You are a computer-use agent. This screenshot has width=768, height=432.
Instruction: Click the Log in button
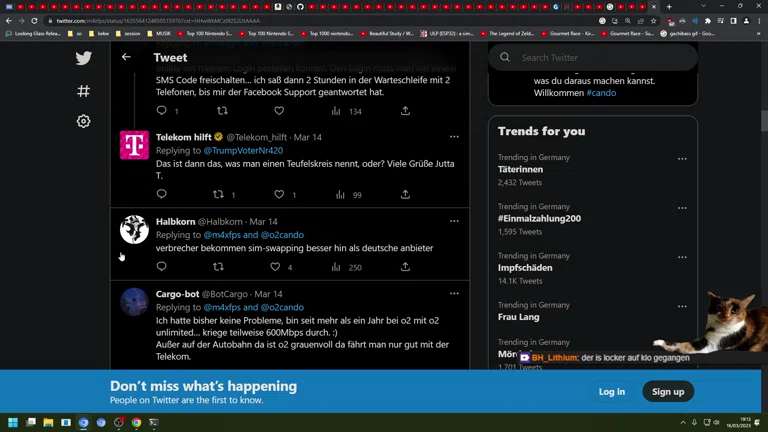pos(612,391)
